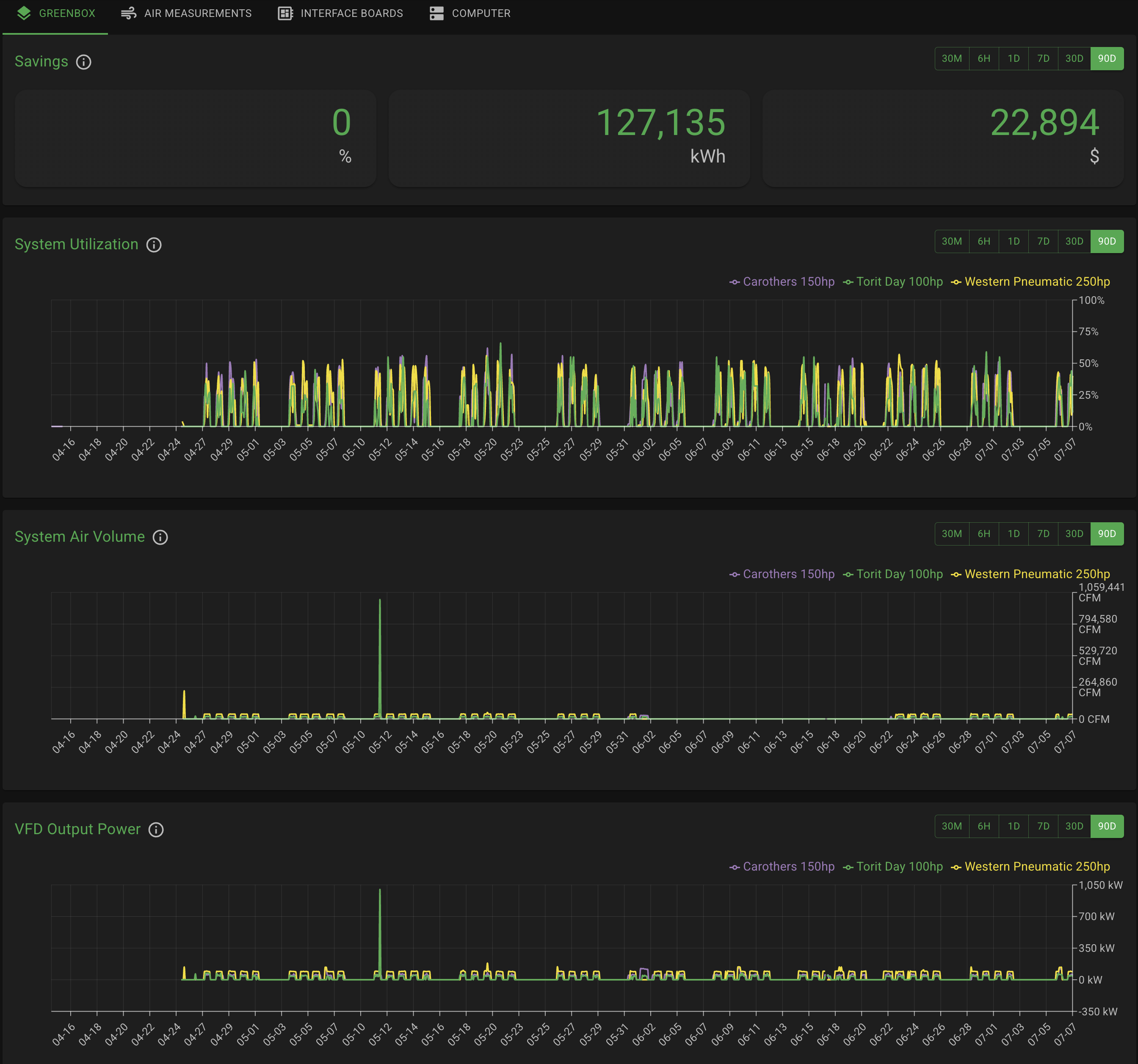Pick 90D range for VFD Output Power

1107,827
